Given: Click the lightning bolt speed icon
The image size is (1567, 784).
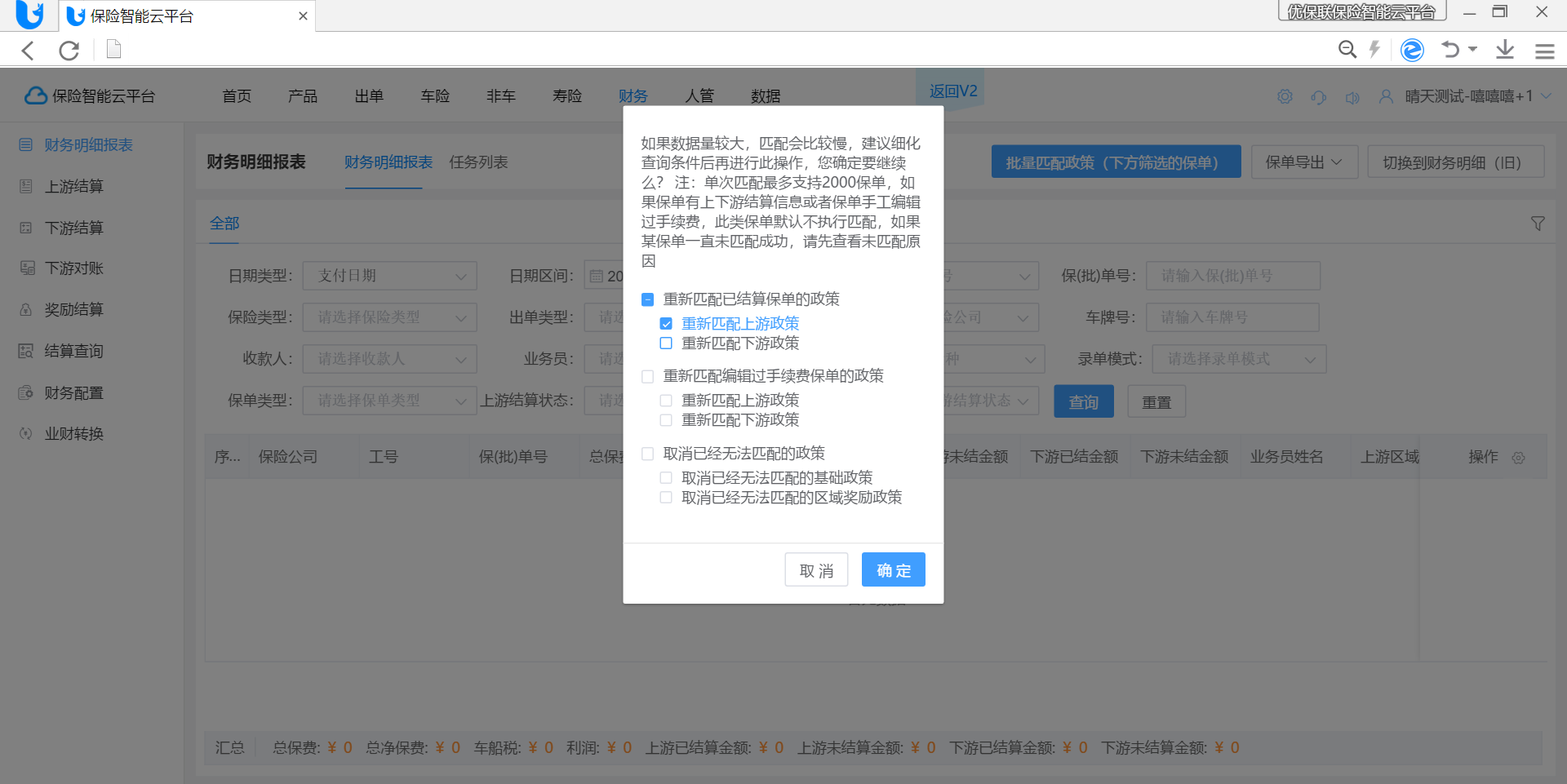Looking at the screenshot, I should (1375, 50).
